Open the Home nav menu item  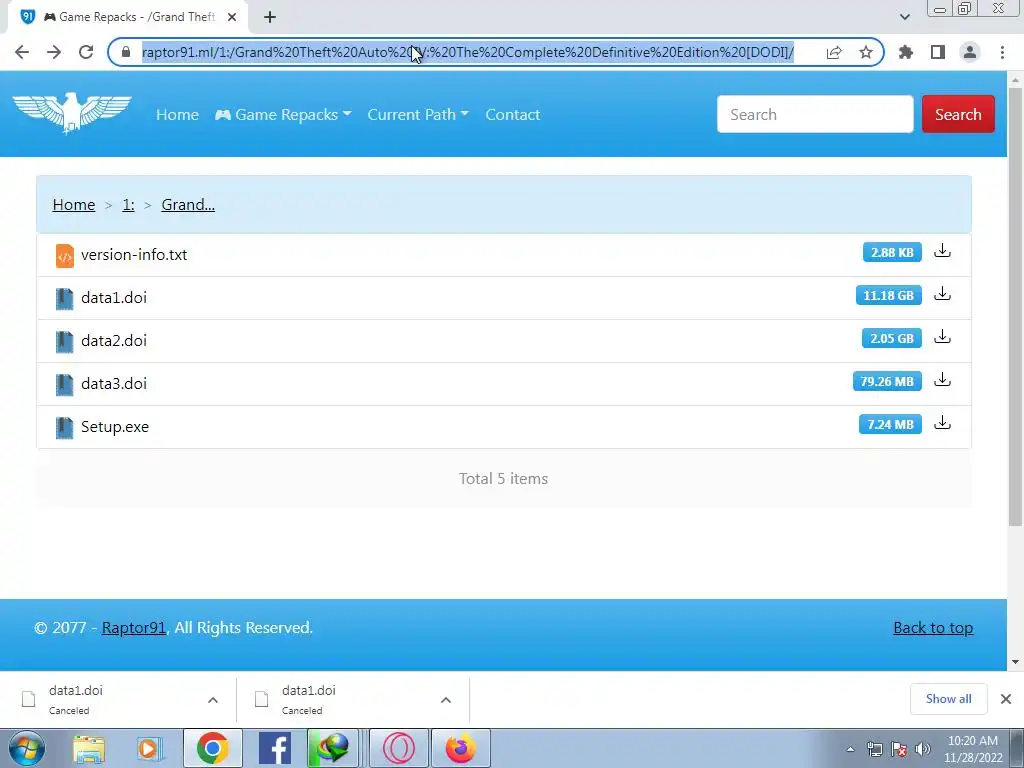pyautogui.click(x=177, y=114)
